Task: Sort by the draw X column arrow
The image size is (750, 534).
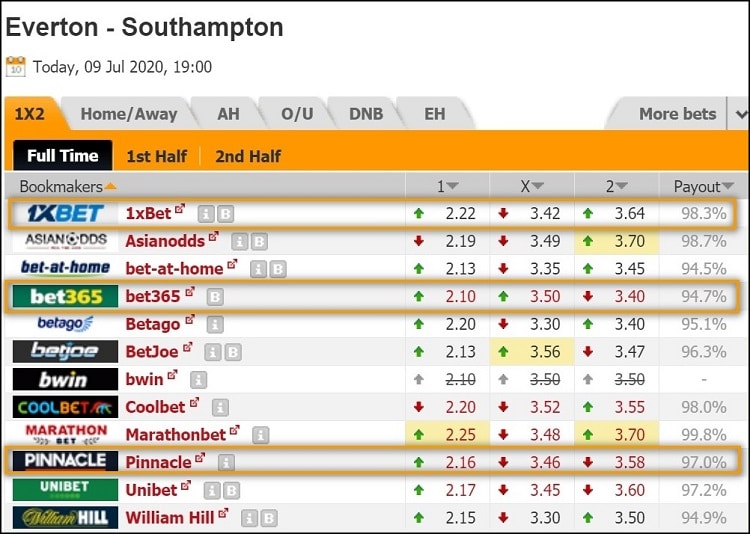Action: click(x=538, y=186)
